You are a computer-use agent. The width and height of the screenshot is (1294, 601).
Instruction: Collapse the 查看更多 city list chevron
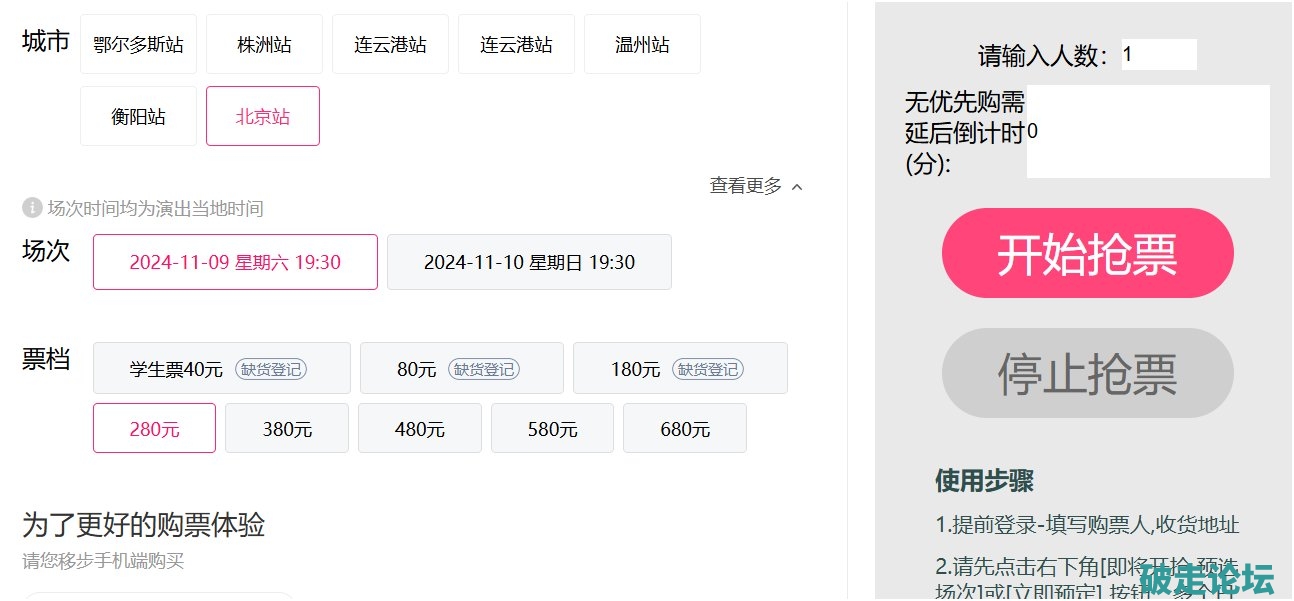[797, 186]
